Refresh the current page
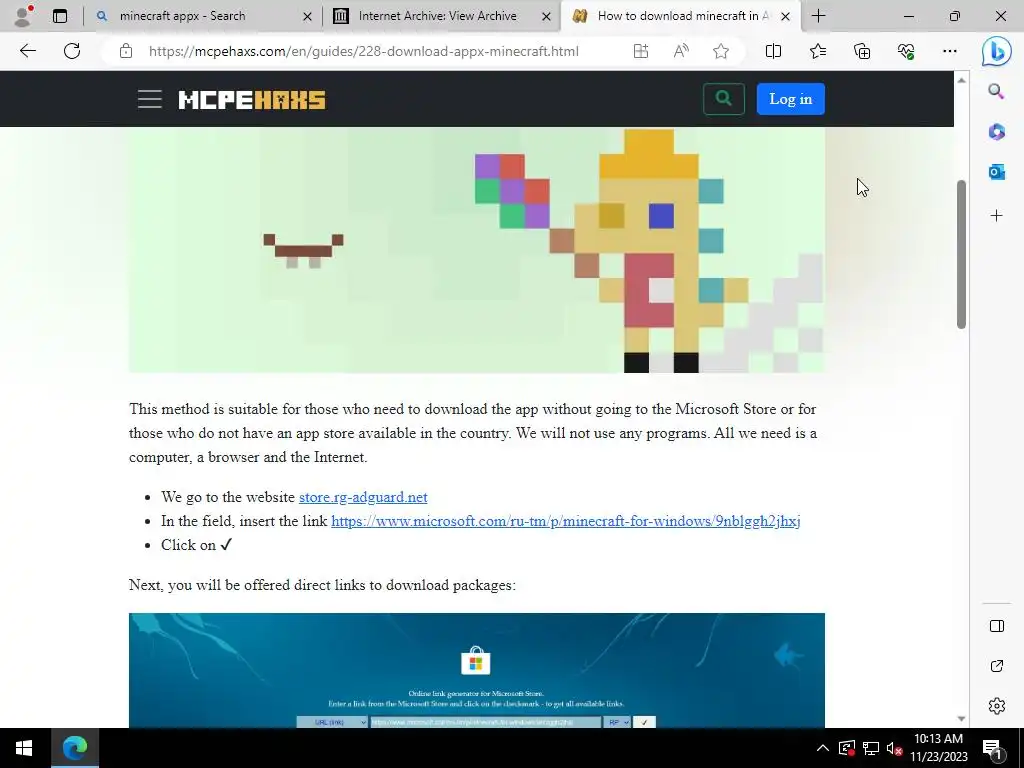The width and height of the screenshot is (1024, 768). [72, 51]
